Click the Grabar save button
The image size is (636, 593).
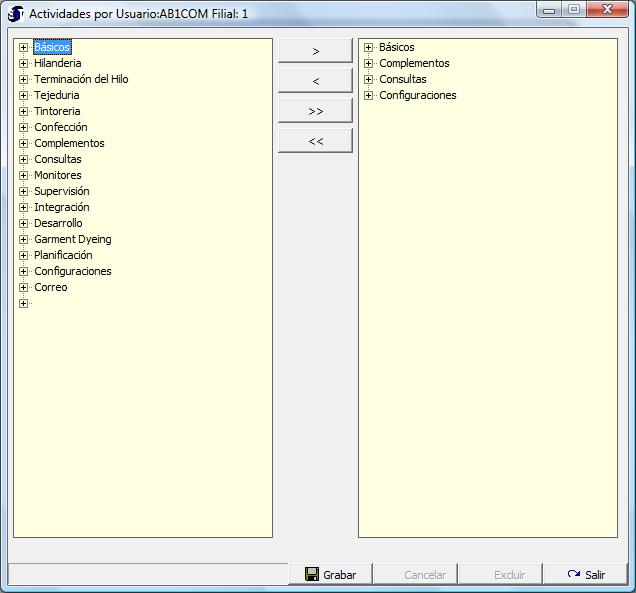point(330,574)
